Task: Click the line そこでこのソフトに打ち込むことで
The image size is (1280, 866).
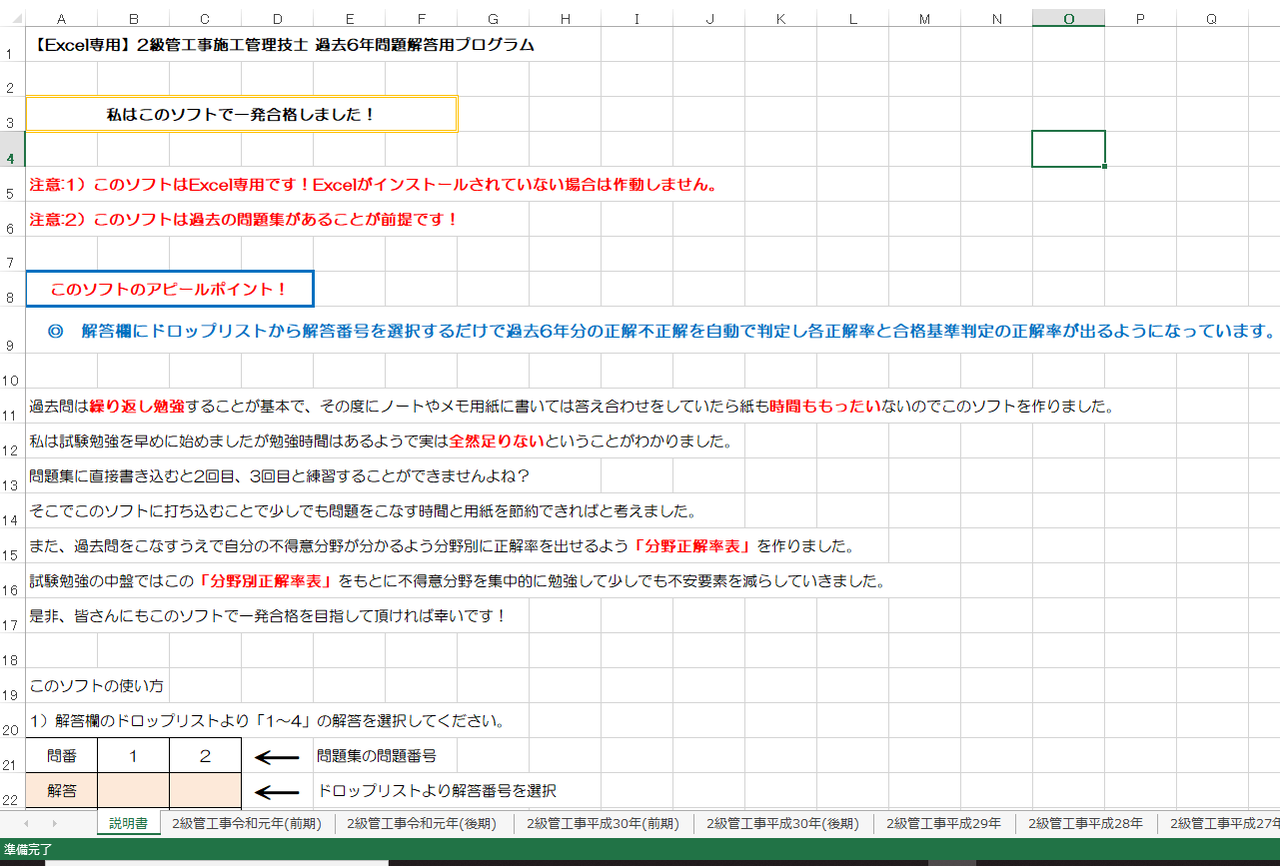Action: coord(362,512)
